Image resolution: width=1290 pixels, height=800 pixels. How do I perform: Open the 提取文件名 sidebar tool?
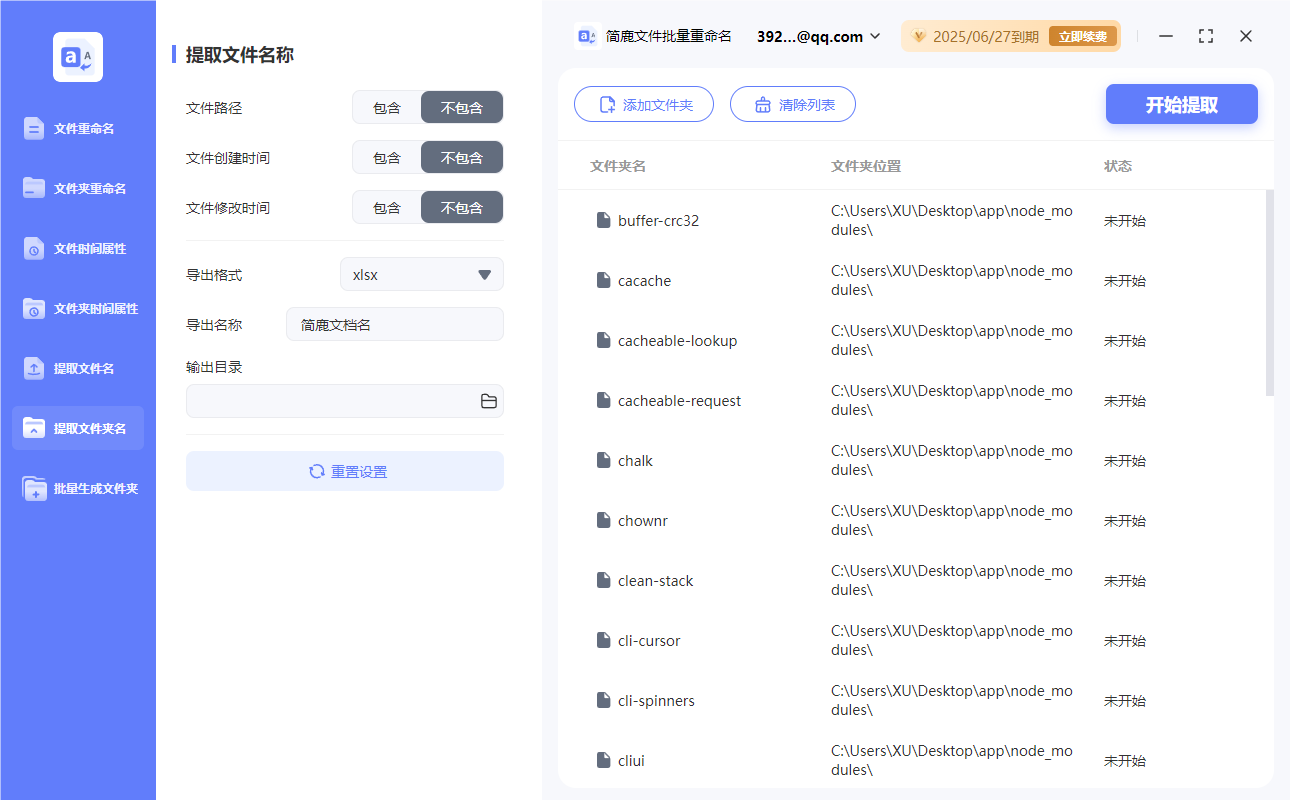(x=77, y=368)
